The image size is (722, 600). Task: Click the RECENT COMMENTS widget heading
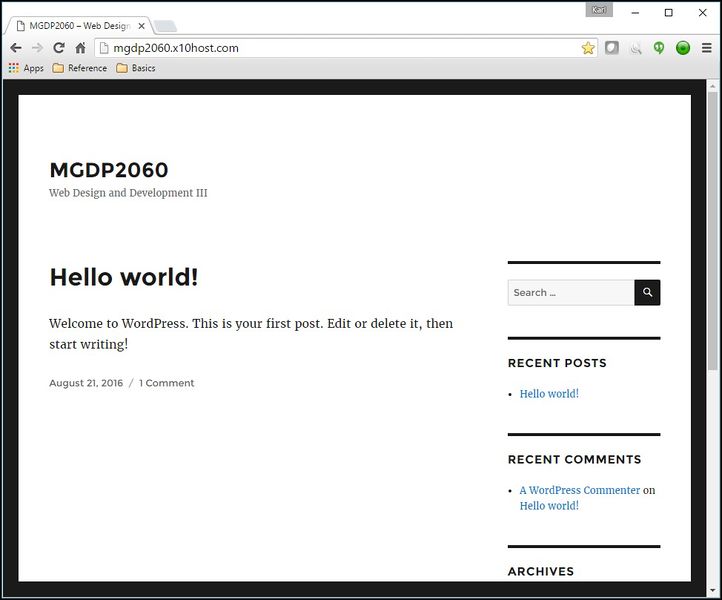(574, 460)
